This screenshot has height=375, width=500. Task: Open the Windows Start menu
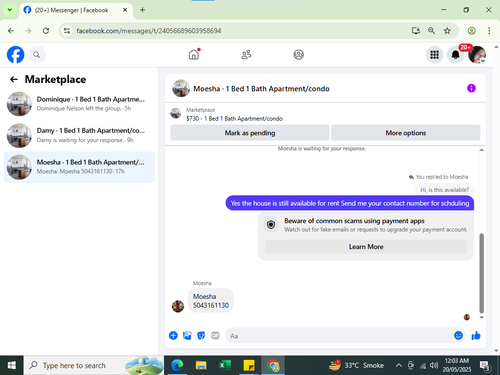12,365
